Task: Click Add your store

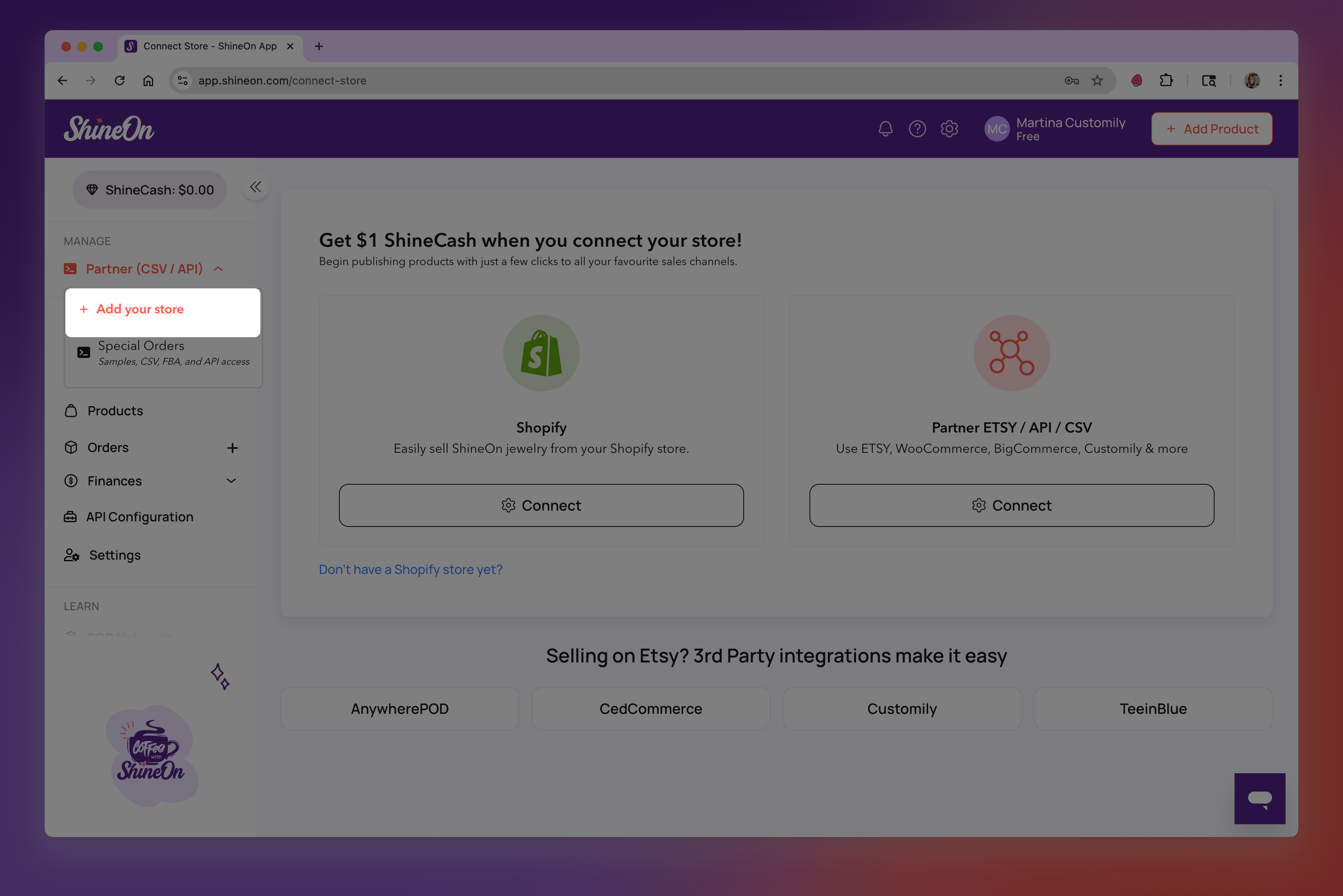Action: point(140,309)
